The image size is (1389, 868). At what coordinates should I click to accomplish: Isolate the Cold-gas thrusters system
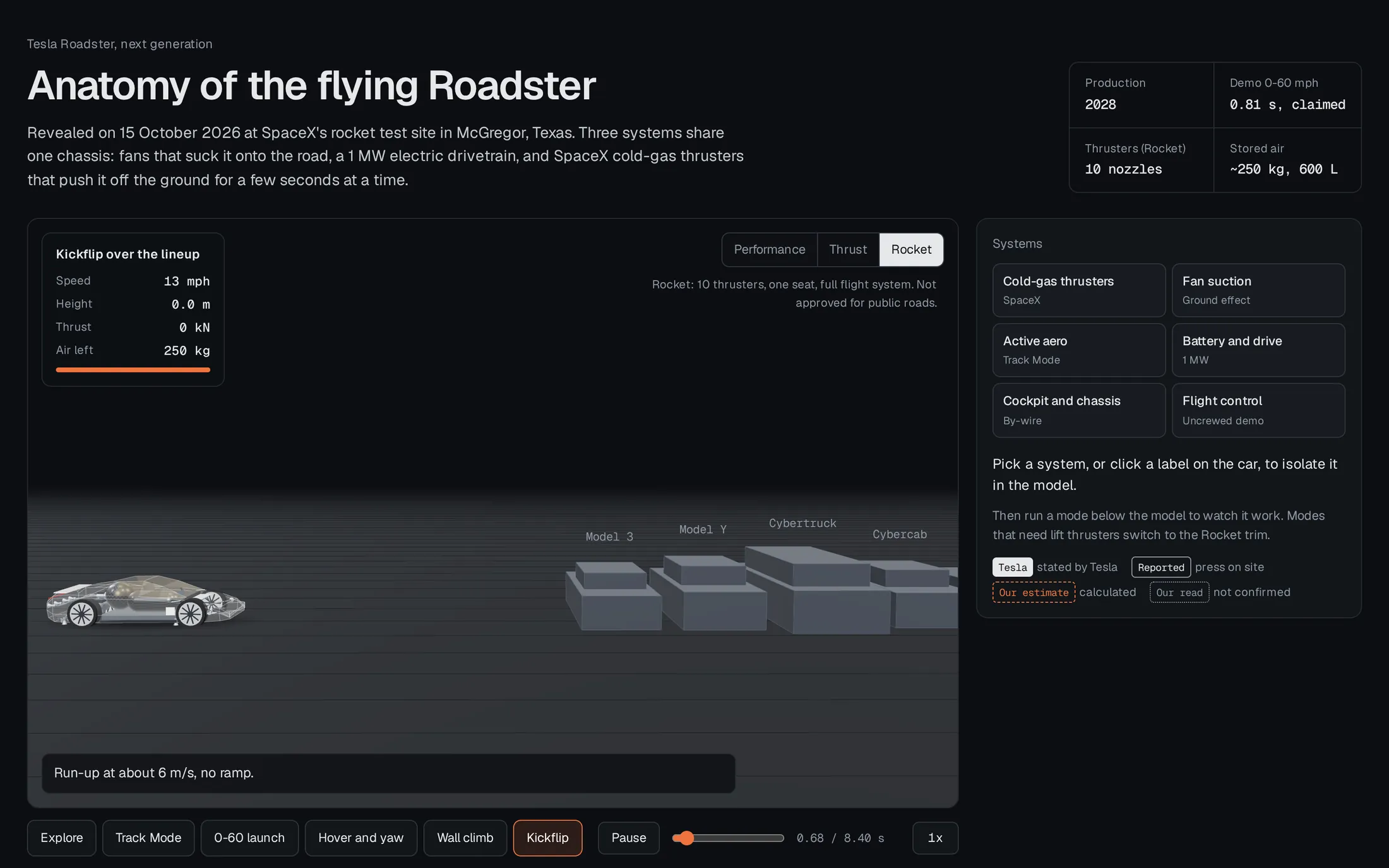tap(1078, 290)
